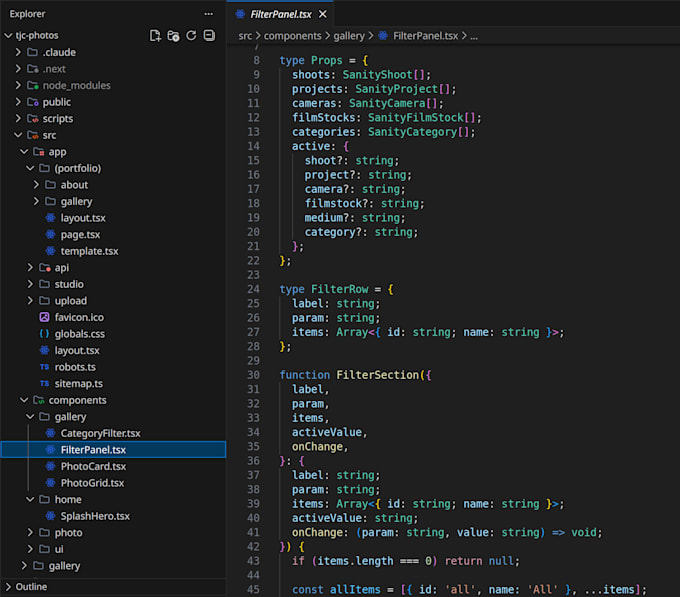This screenshot has height=597, width=680.
Task: Expand the studio folder
Action: [30, 284]
